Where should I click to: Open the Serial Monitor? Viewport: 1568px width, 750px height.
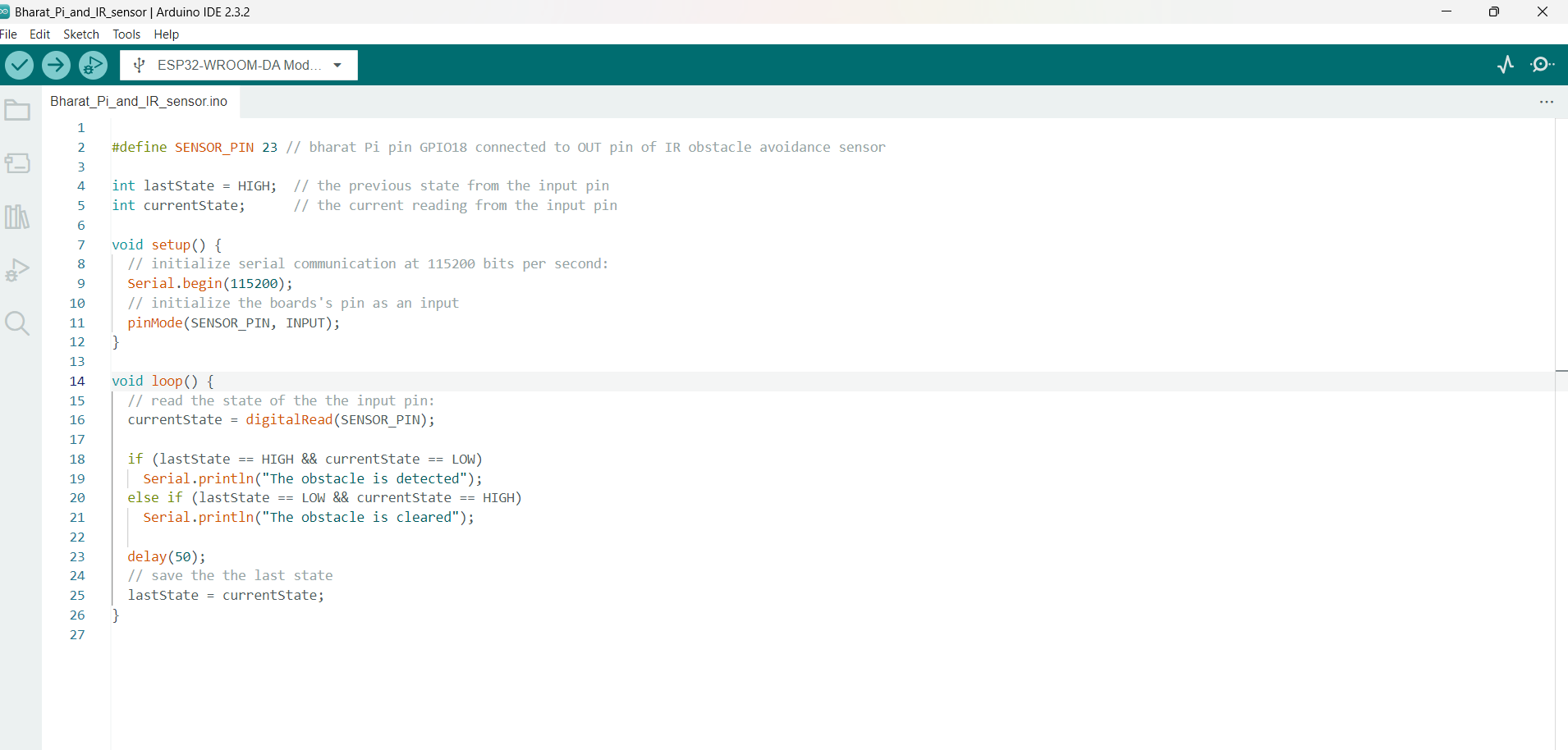tap(1543, 65)
